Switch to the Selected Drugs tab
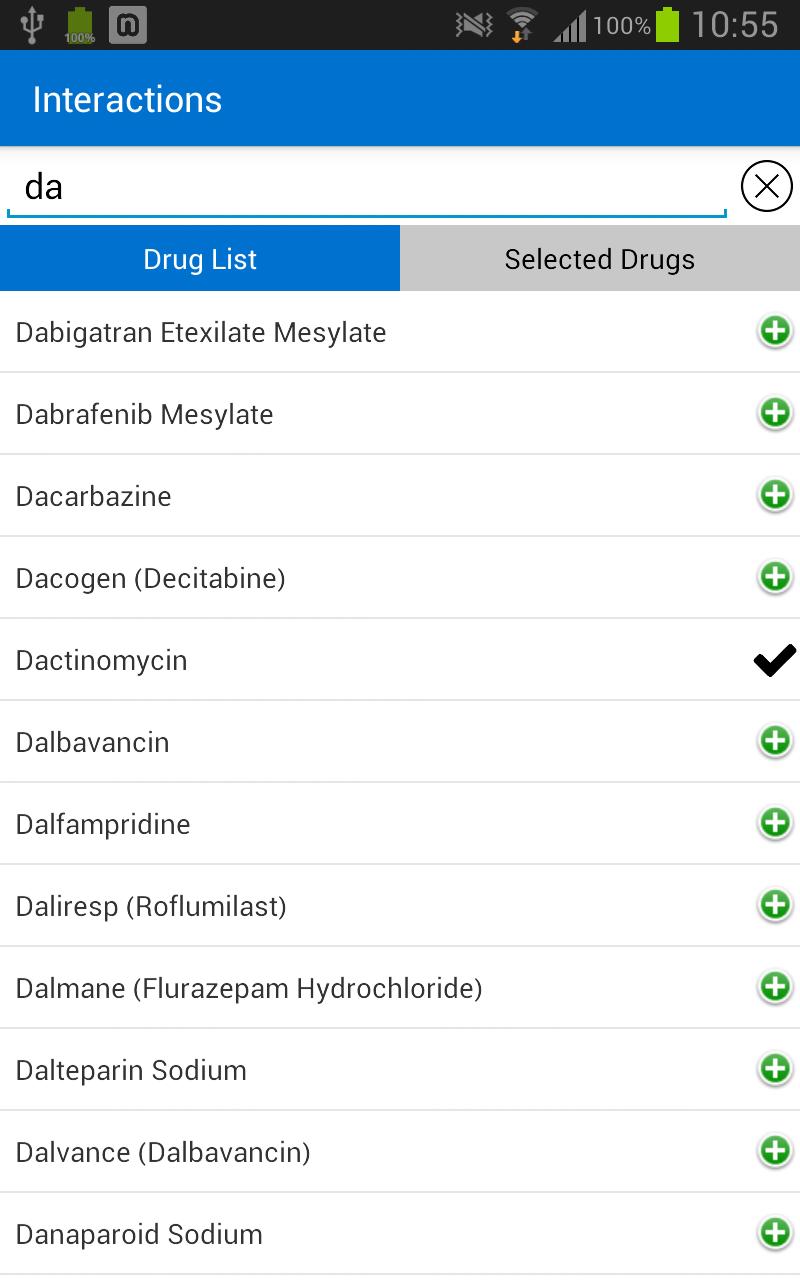This screenshot has width=800, height=1280. [600, 259]
